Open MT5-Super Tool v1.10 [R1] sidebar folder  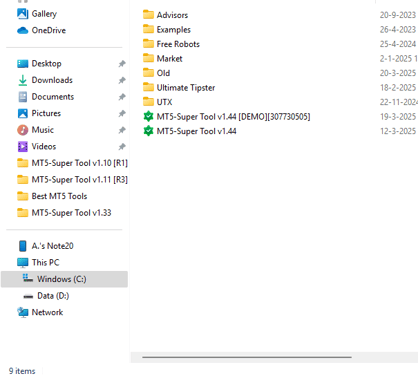click(72, 163)
